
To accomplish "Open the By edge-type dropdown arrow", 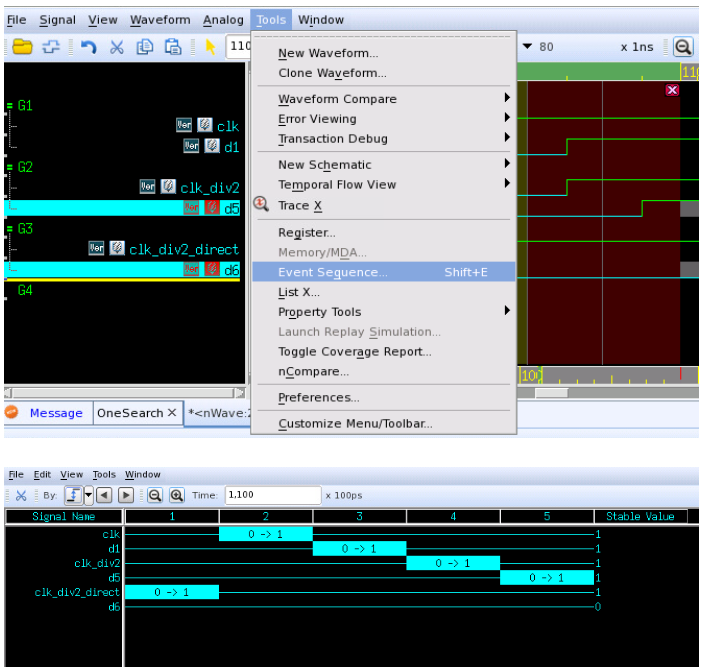I will pos(88,495).
